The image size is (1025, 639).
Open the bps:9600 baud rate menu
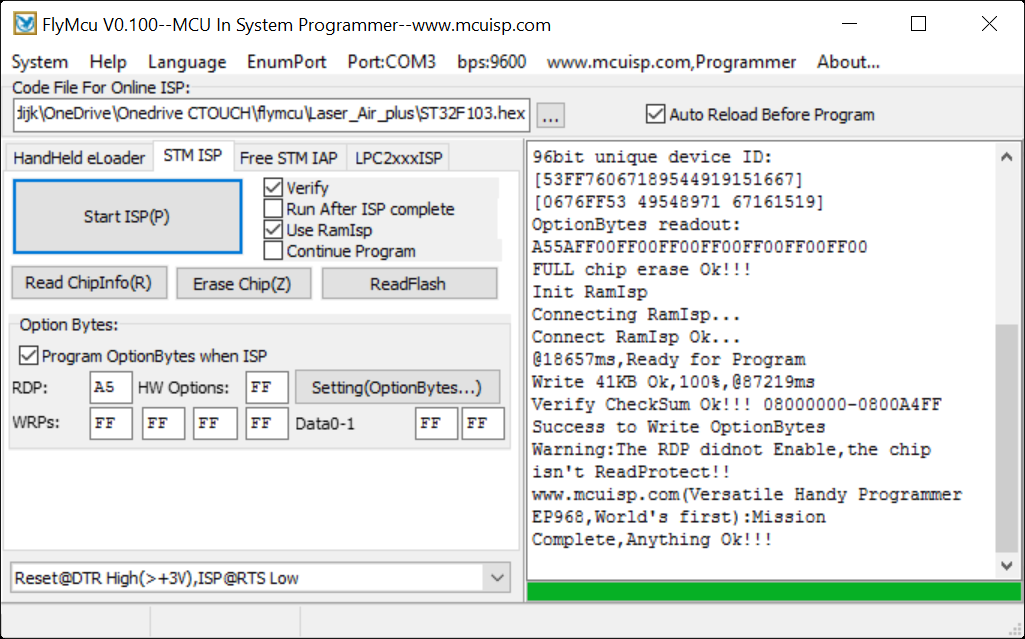(x=491, y=62)
